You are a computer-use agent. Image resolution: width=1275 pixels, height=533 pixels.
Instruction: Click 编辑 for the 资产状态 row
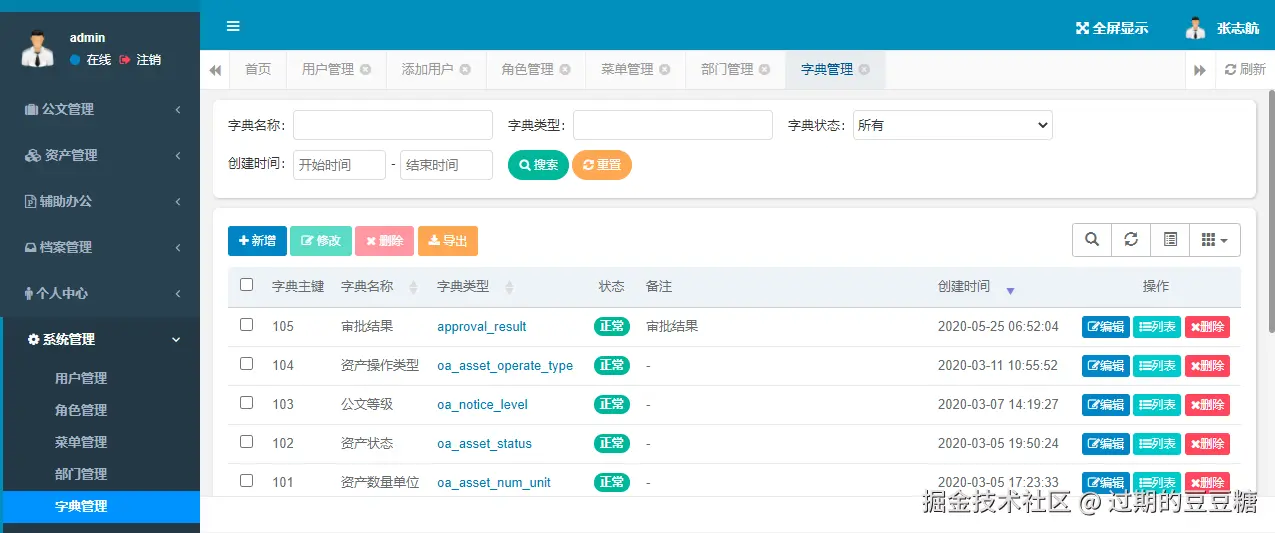click(x=1106, y=444)
